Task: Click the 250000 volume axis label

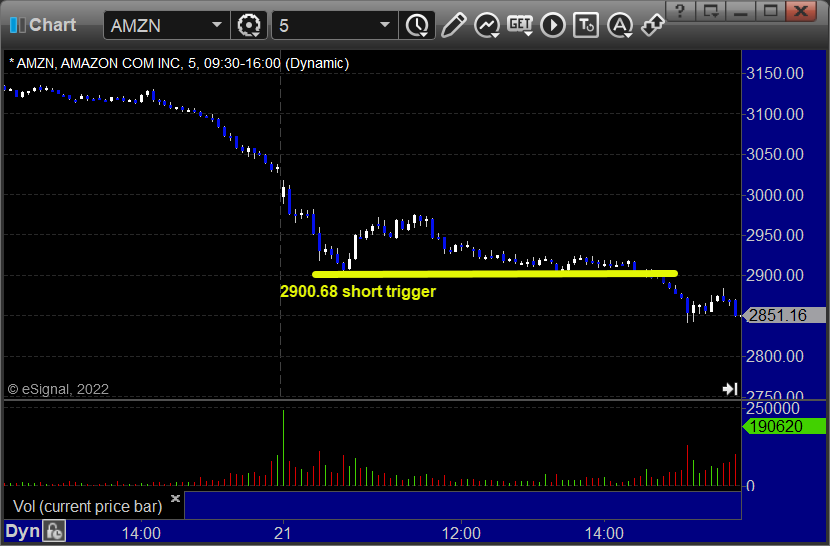Action: click(772, 408)
